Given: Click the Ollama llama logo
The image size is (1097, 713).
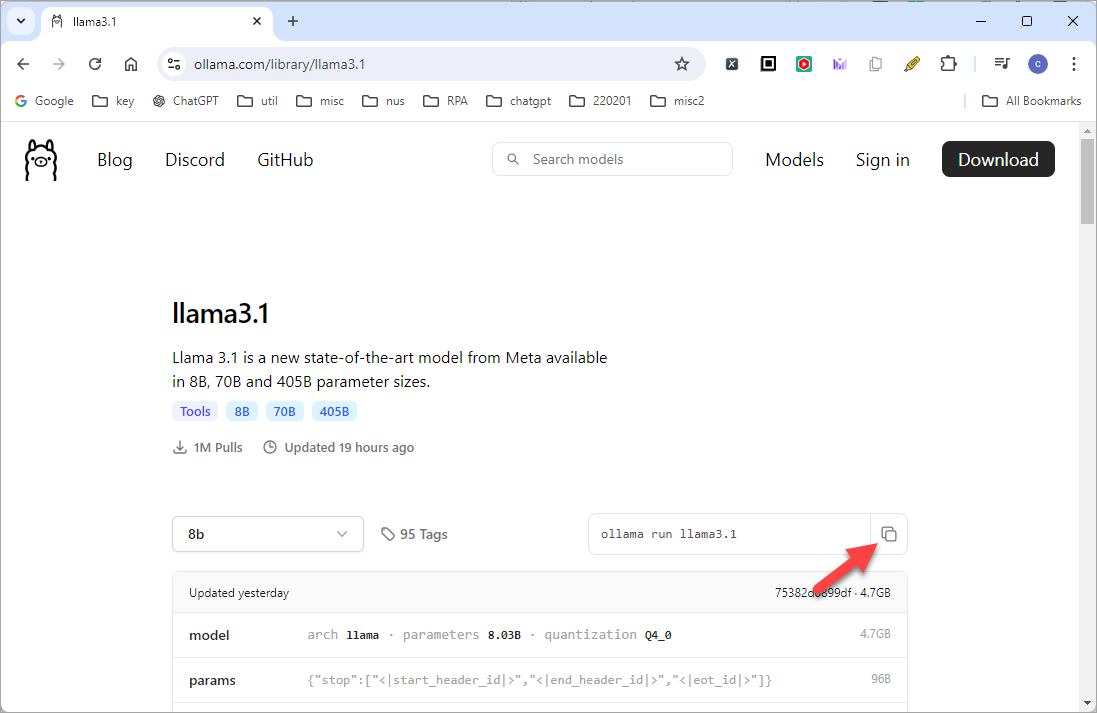Looking at the screenshot, I should 41,160.
